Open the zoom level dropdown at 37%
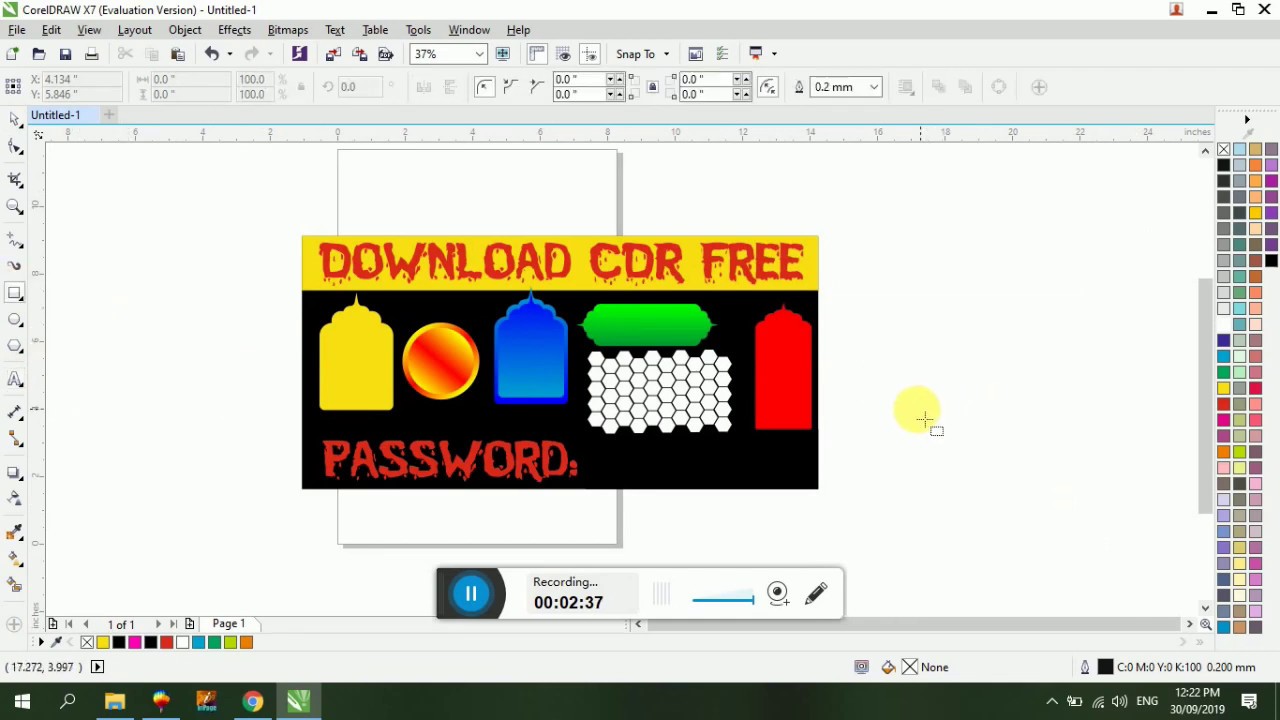The width and height of the screenshot is (1280, 720). pos(480,54)
